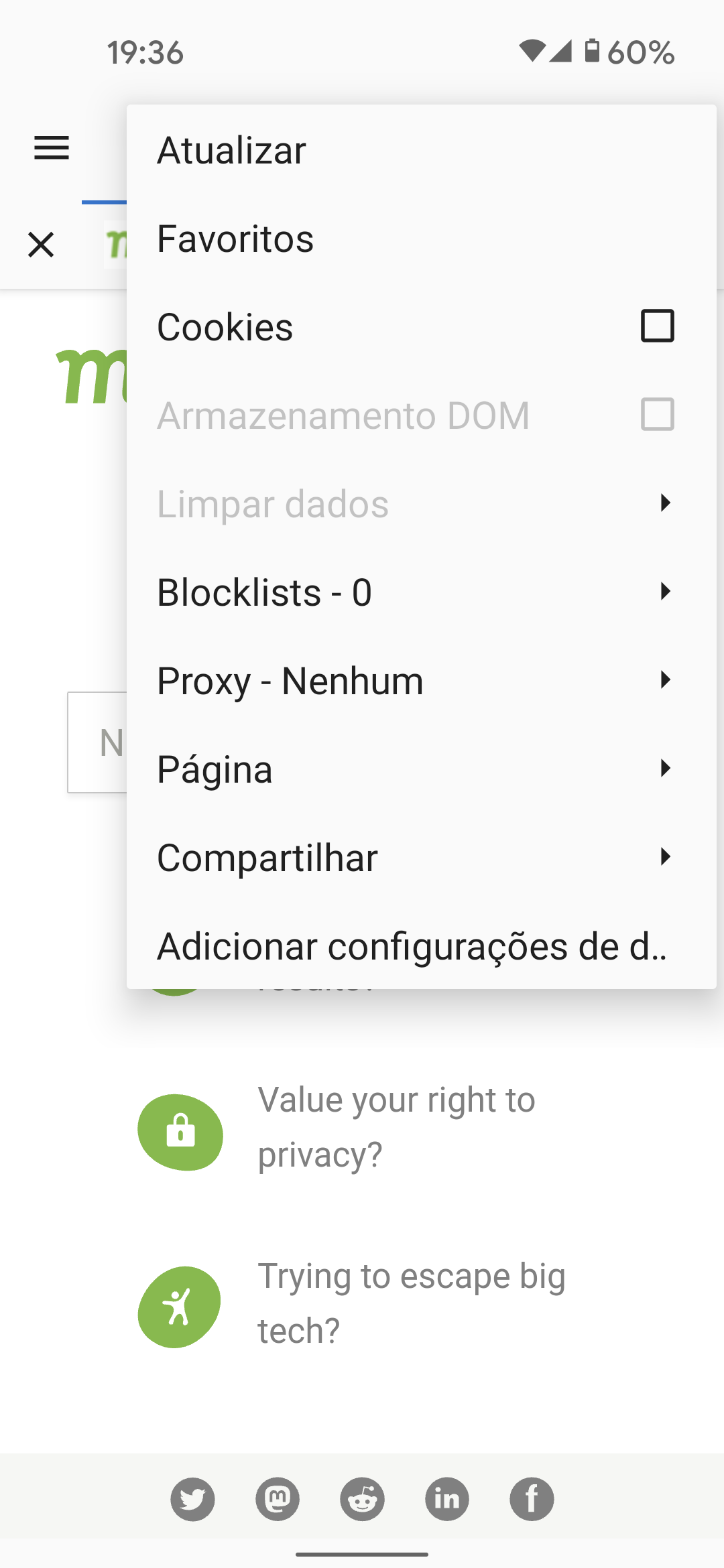724x1568 pixels.
Task: Open the hamburger navigation drawer
Action: point(52,148)
